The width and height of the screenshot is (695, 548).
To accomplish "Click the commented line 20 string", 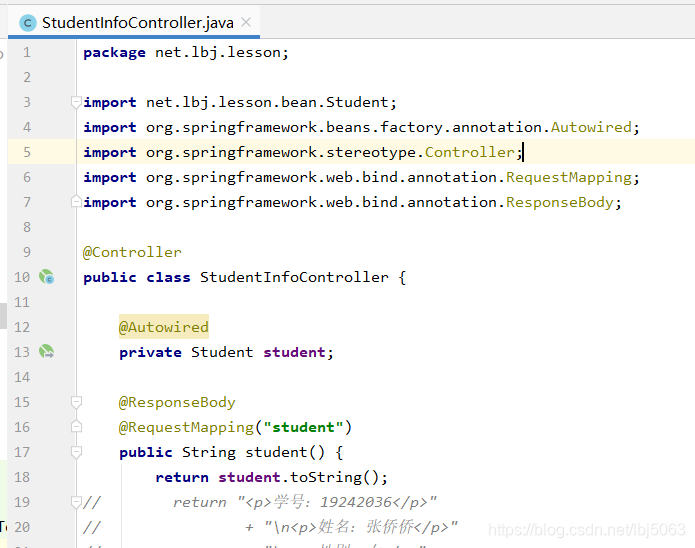I will pos(361,527).
